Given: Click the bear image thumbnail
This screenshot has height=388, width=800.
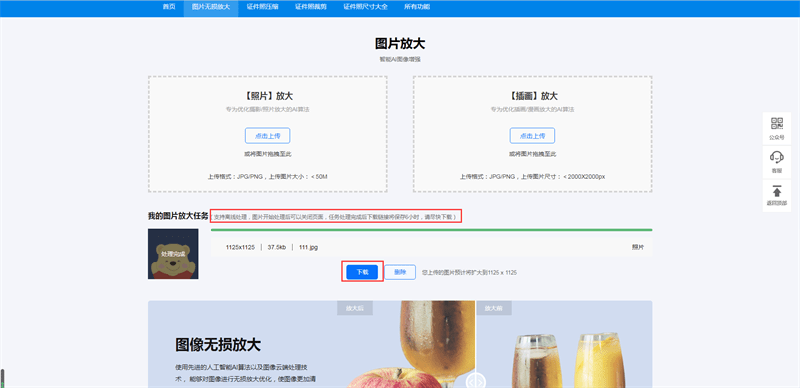Looking at the screenshot, I should (173, 254).
